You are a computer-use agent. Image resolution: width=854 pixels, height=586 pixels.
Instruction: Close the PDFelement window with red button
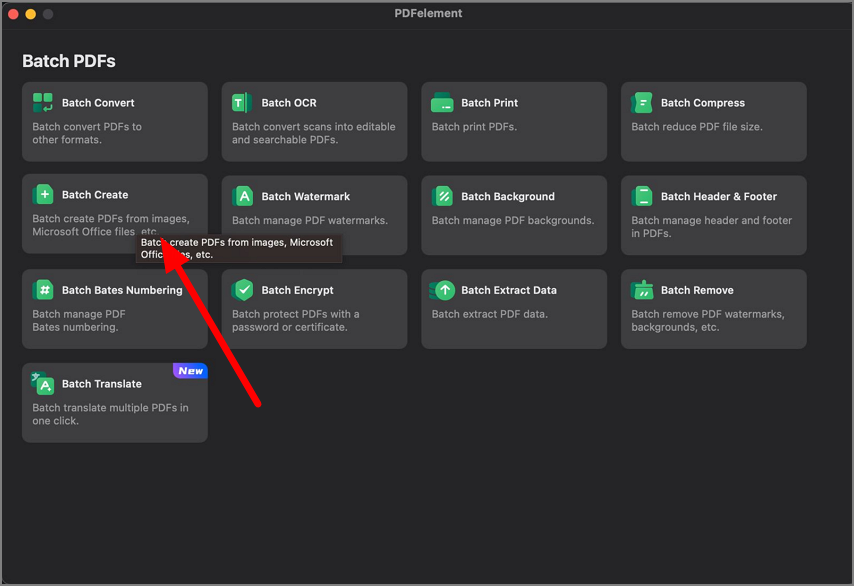tap(14, 14)
